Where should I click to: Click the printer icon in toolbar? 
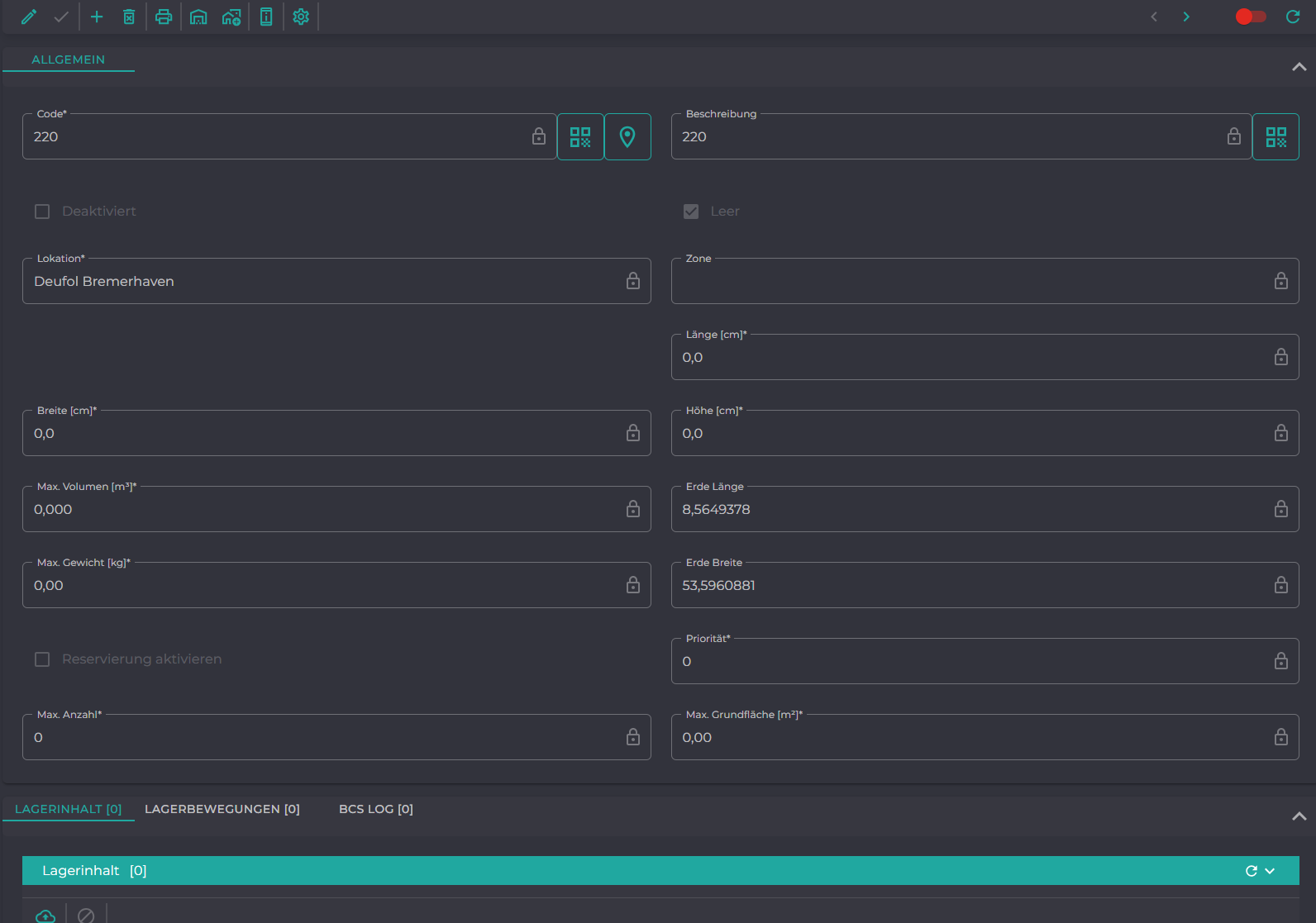[164, 17]
